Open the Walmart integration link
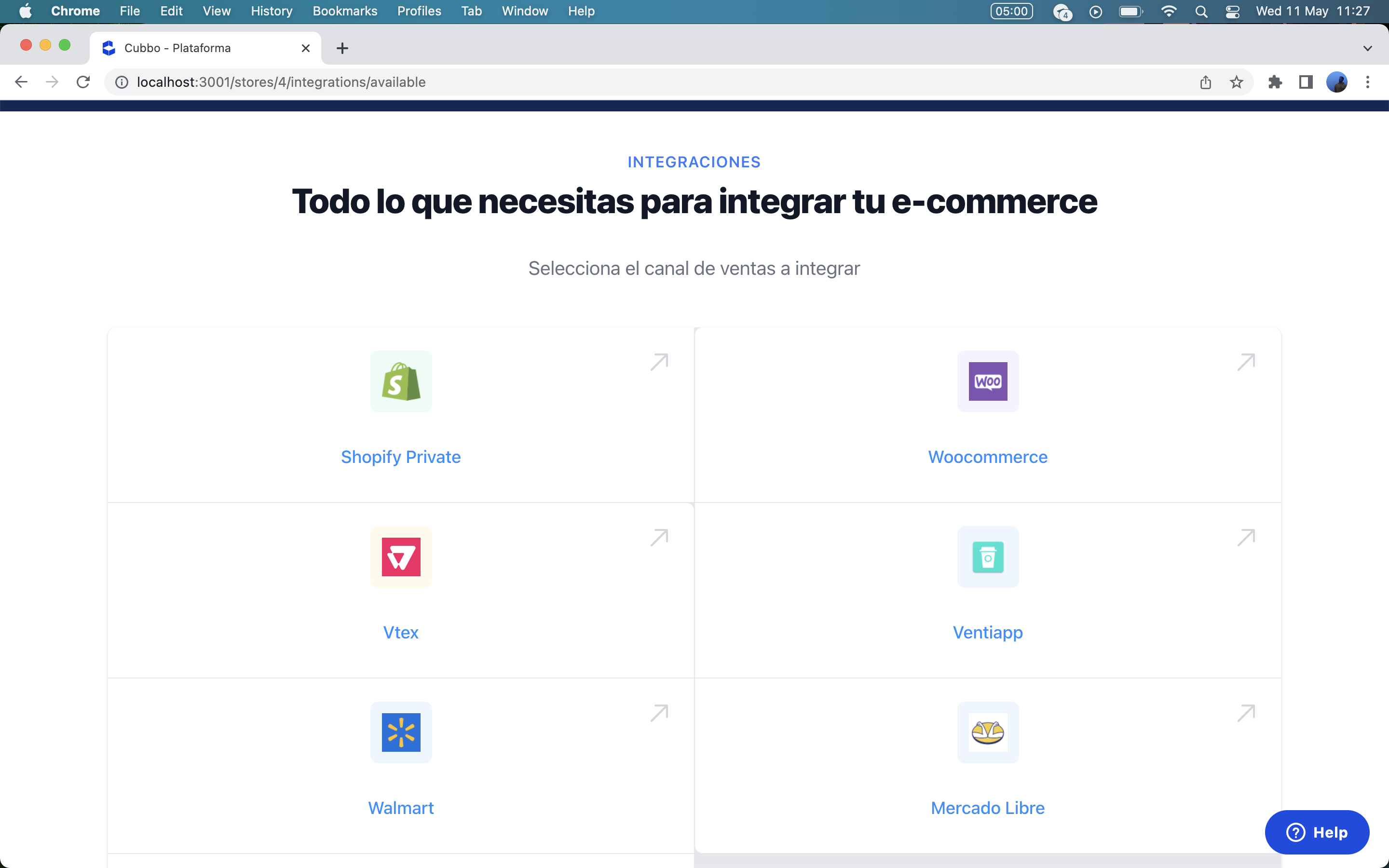Screen dimensions: 1389x868 401,808
